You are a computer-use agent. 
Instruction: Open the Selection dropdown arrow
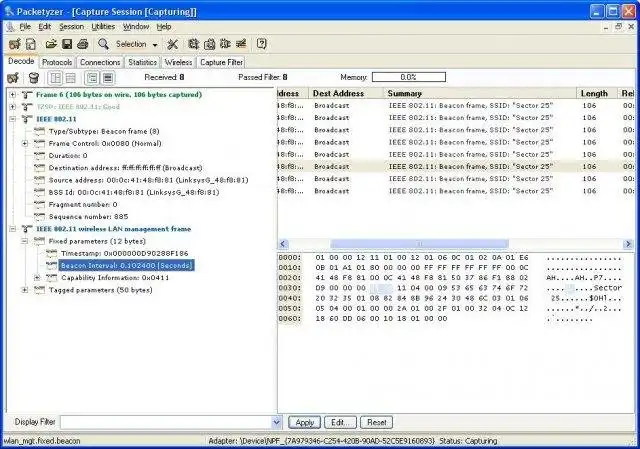tap(155, 44)
